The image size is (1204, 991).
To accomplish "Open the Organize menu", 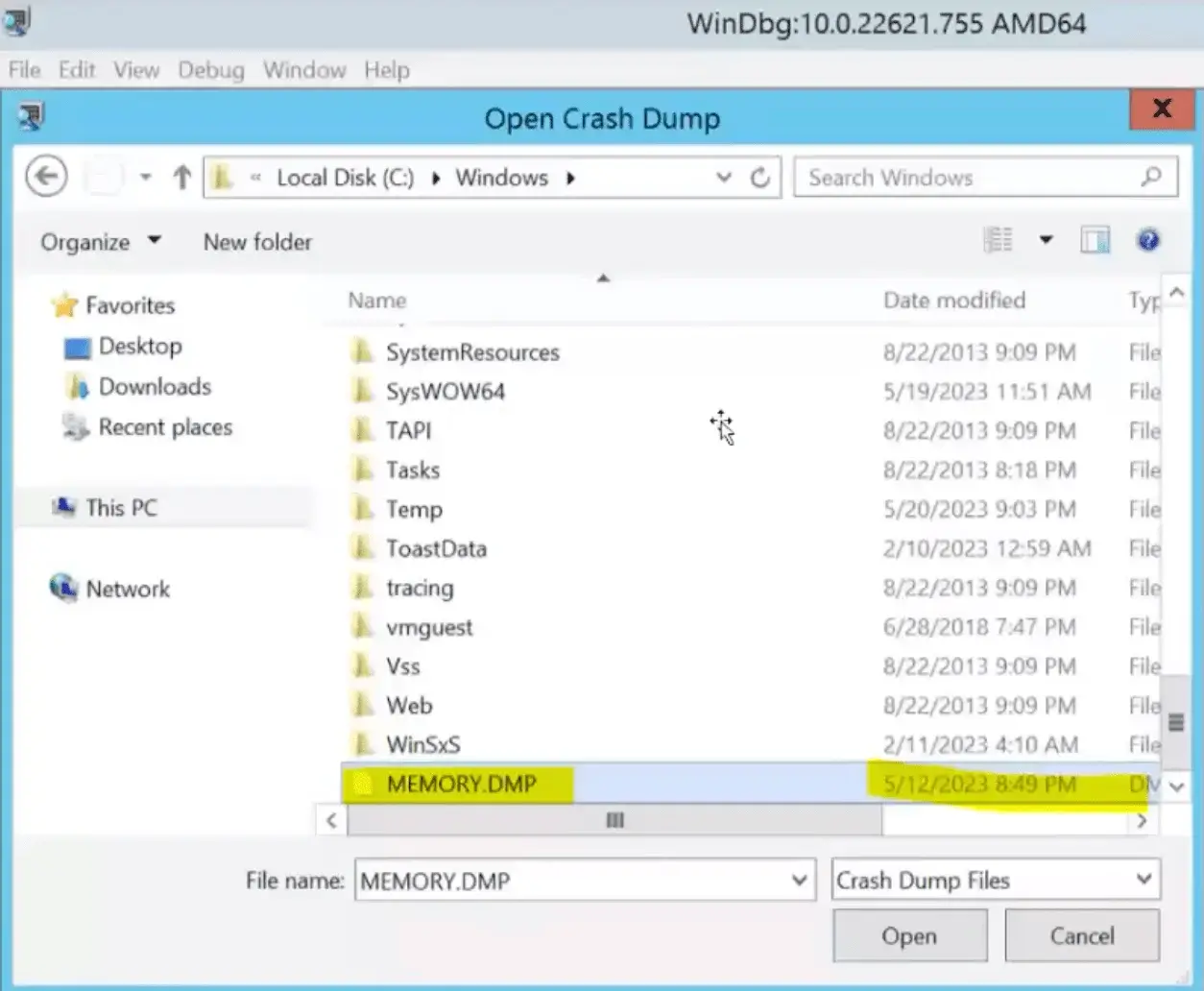I will click(100, 242).
